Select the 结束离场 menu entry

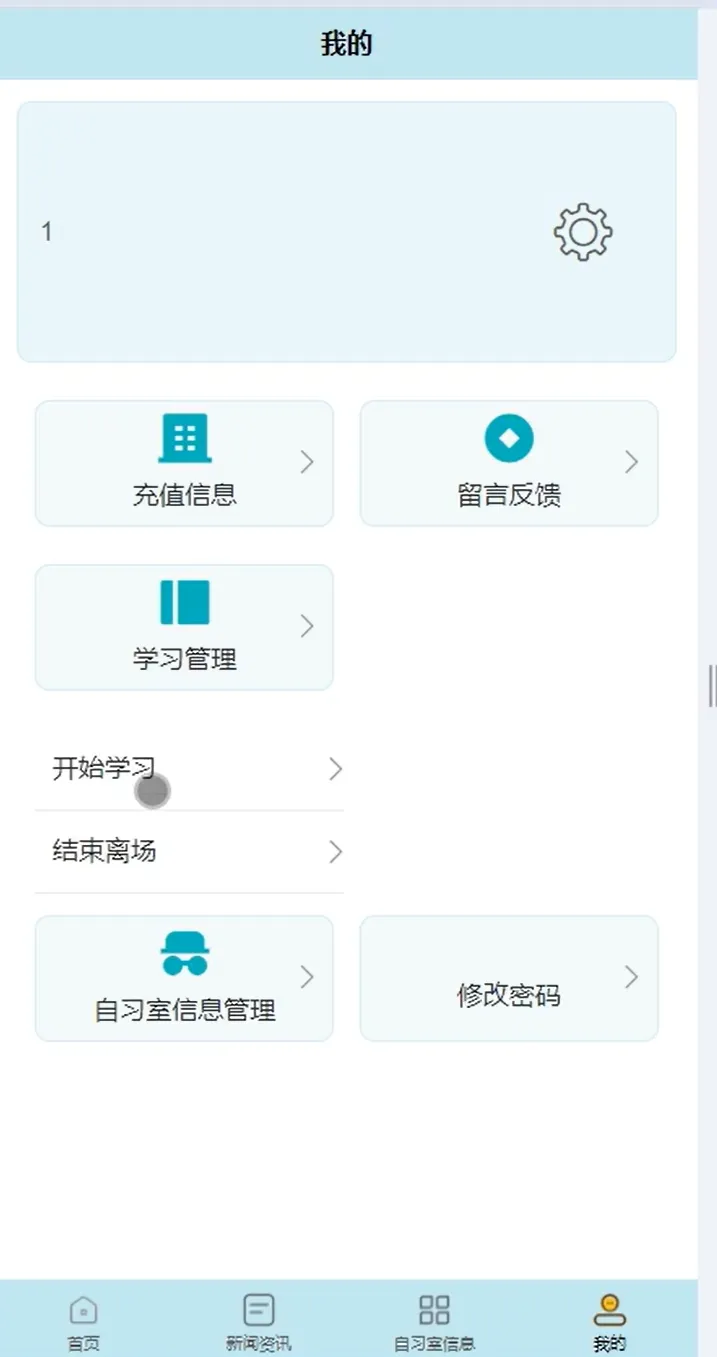tap(190, 852)
